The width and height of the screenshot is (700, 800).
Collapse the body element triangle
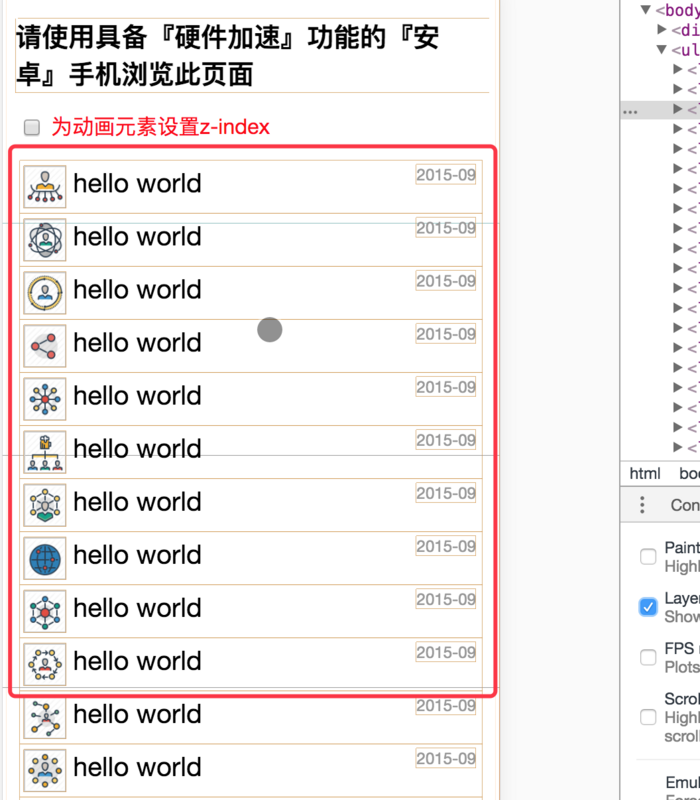(x=646, y=10)
